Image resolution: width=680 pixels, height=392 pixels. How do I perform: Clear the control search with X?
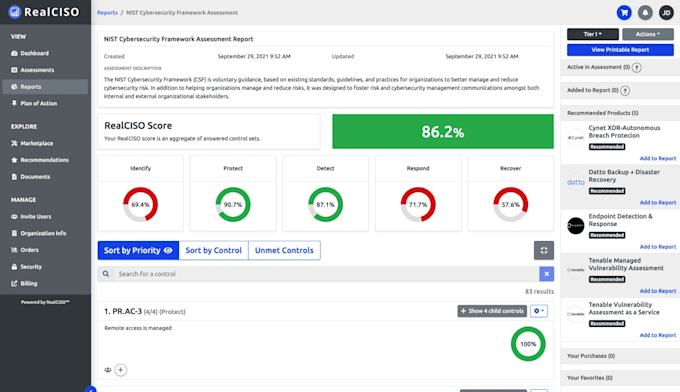point(546,274)
